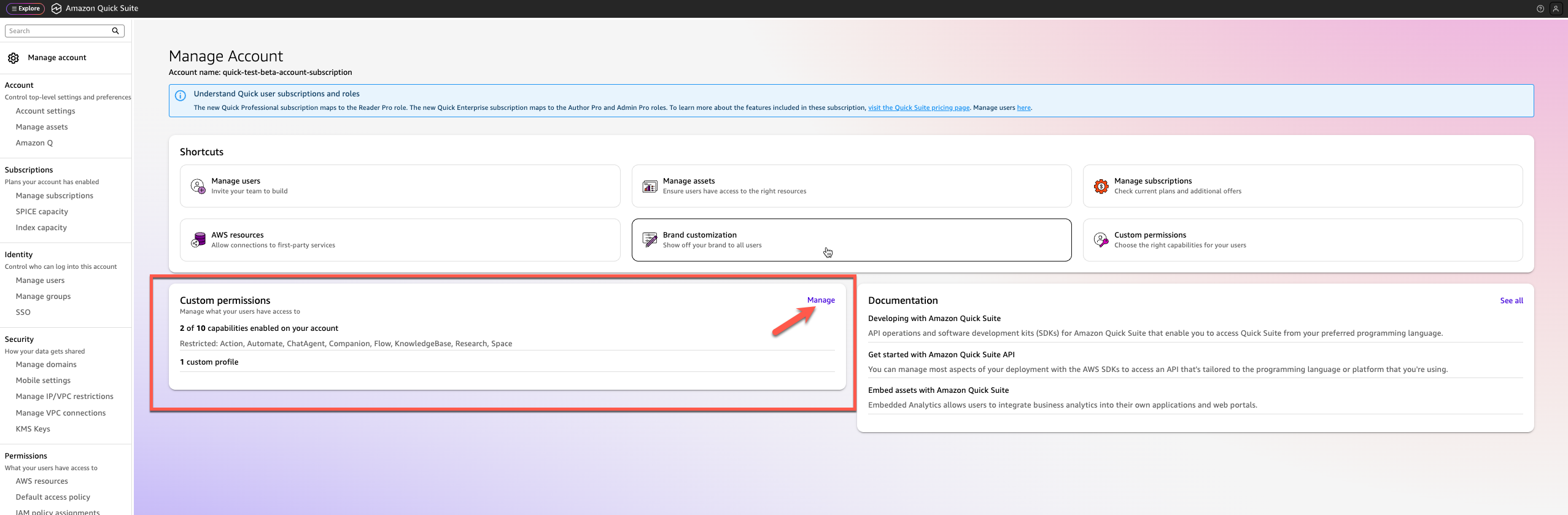Click the 'here' link to manage users

[x=1023, y=108]
